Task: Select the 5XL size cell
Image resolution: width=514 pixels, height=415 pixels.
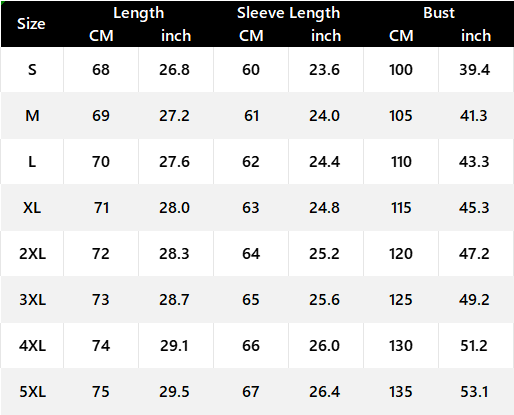Action: [x=32, y=392]
